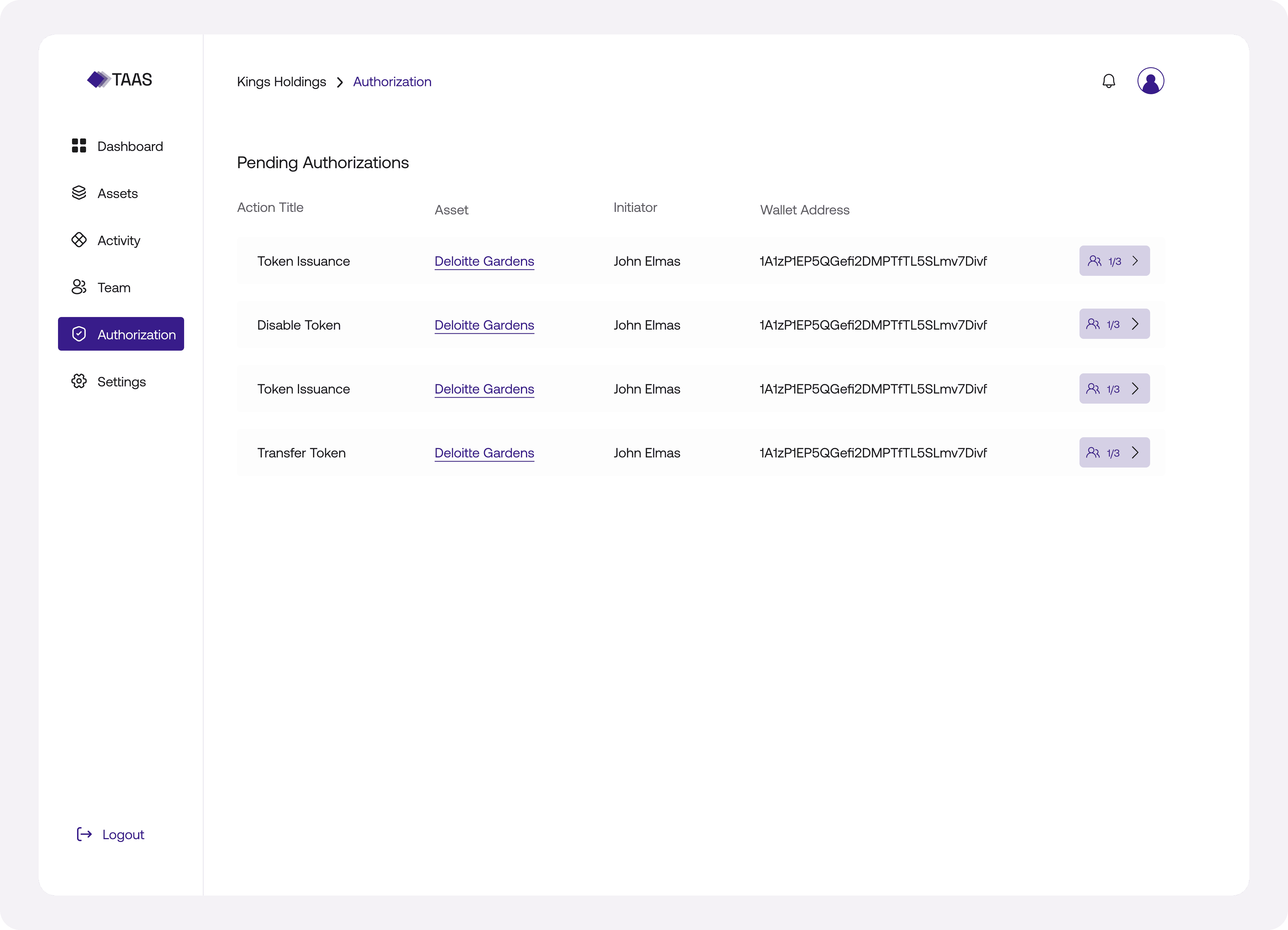Select the Transfer Token row wallet address
The width and height of the screenshot is (1288, 930).
coord(873,453)
